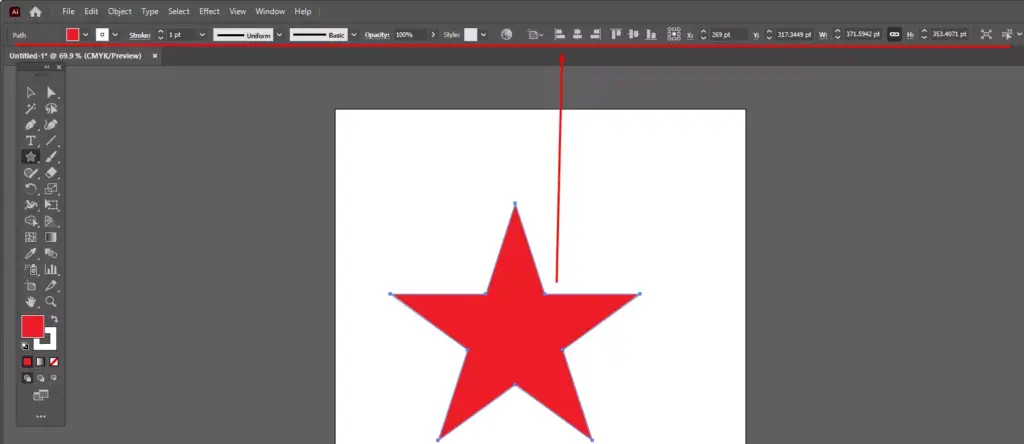The image size is (1024, 444).
Task: Select the Star shape tool
Action: pyautogui.click(x=31, y=157)
